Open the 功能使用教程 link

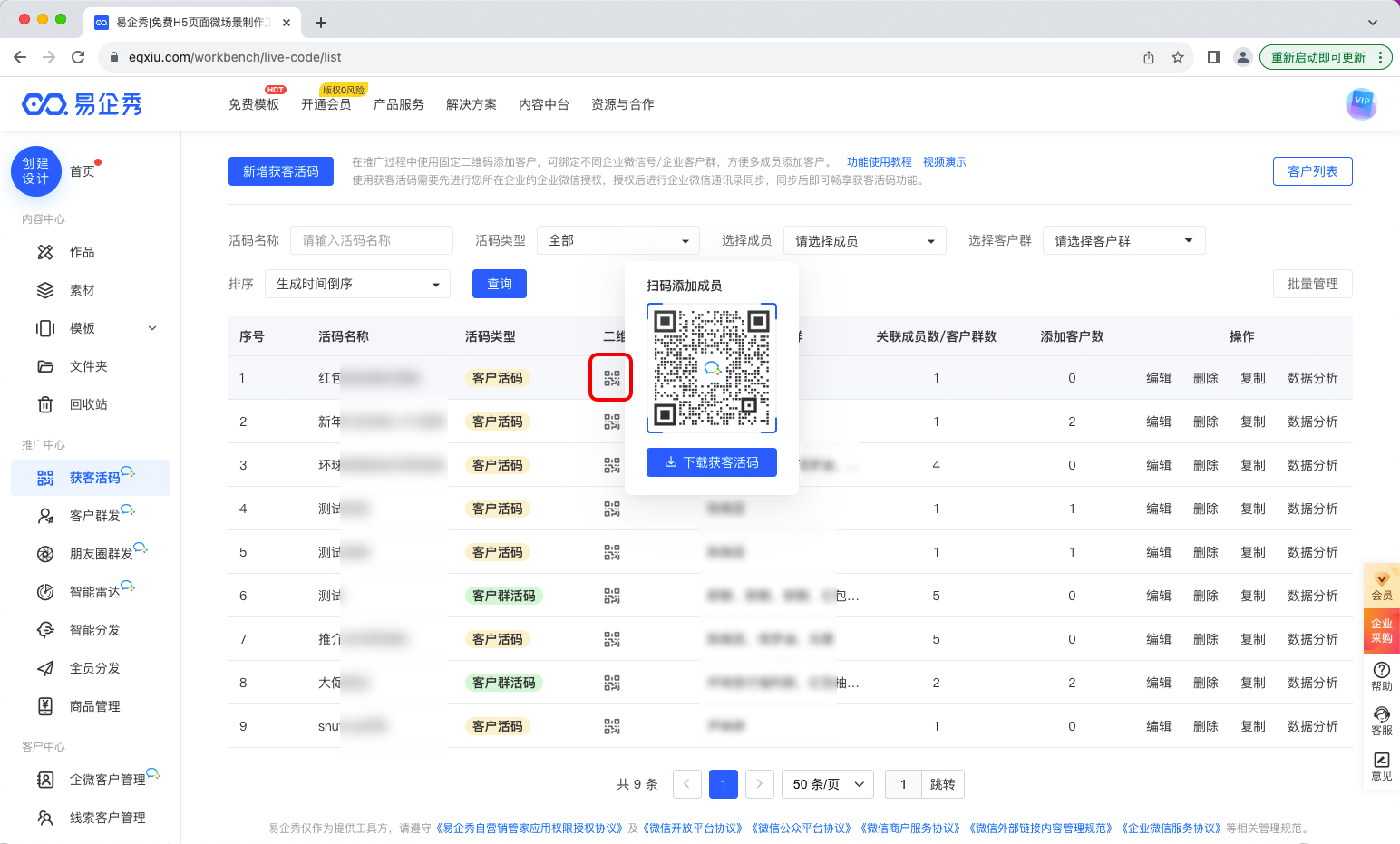click(880, 162)
